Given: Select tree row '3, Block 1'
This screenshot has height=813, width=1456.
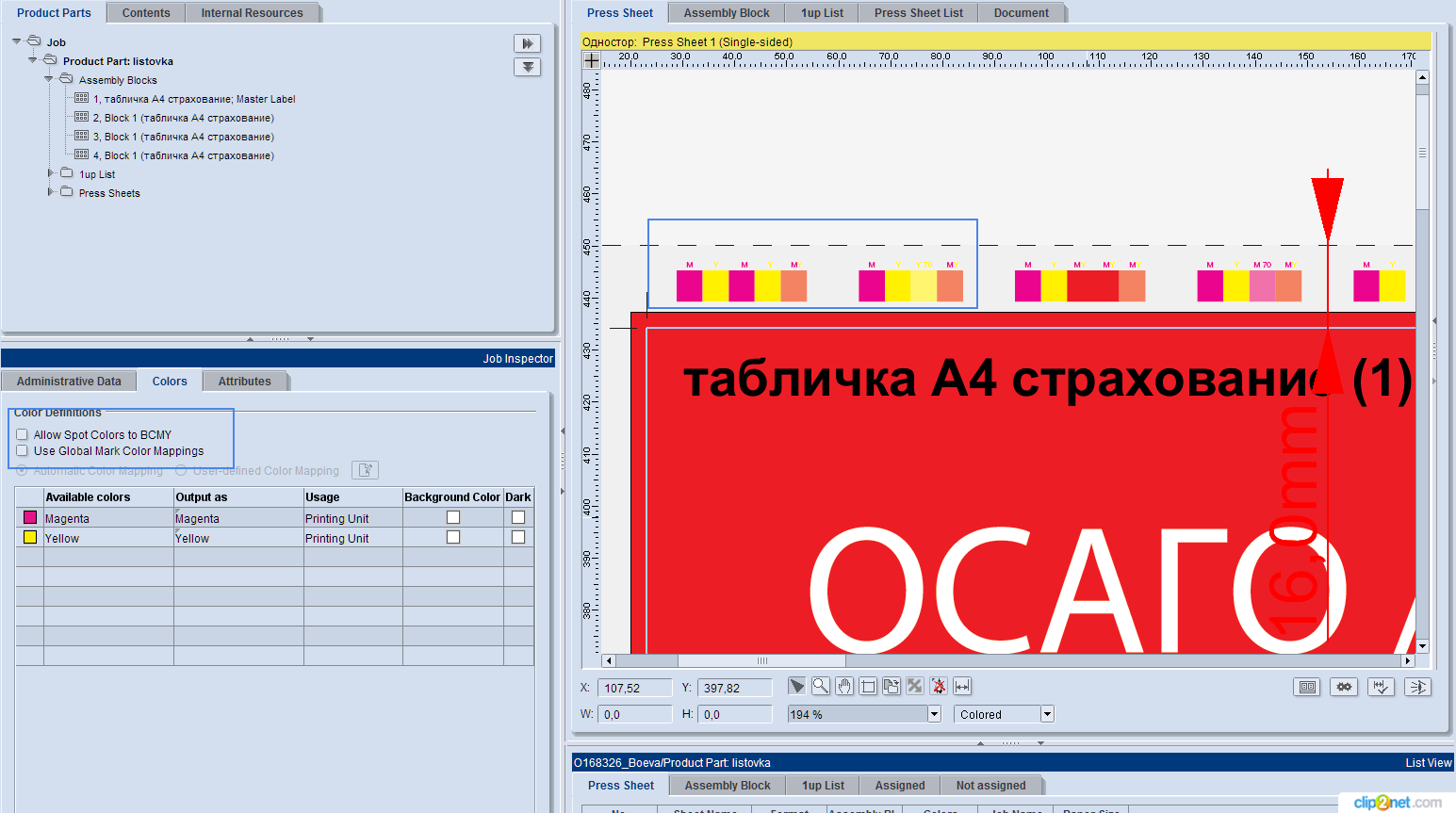Looking at the screenshot, I should click(183, 137).
